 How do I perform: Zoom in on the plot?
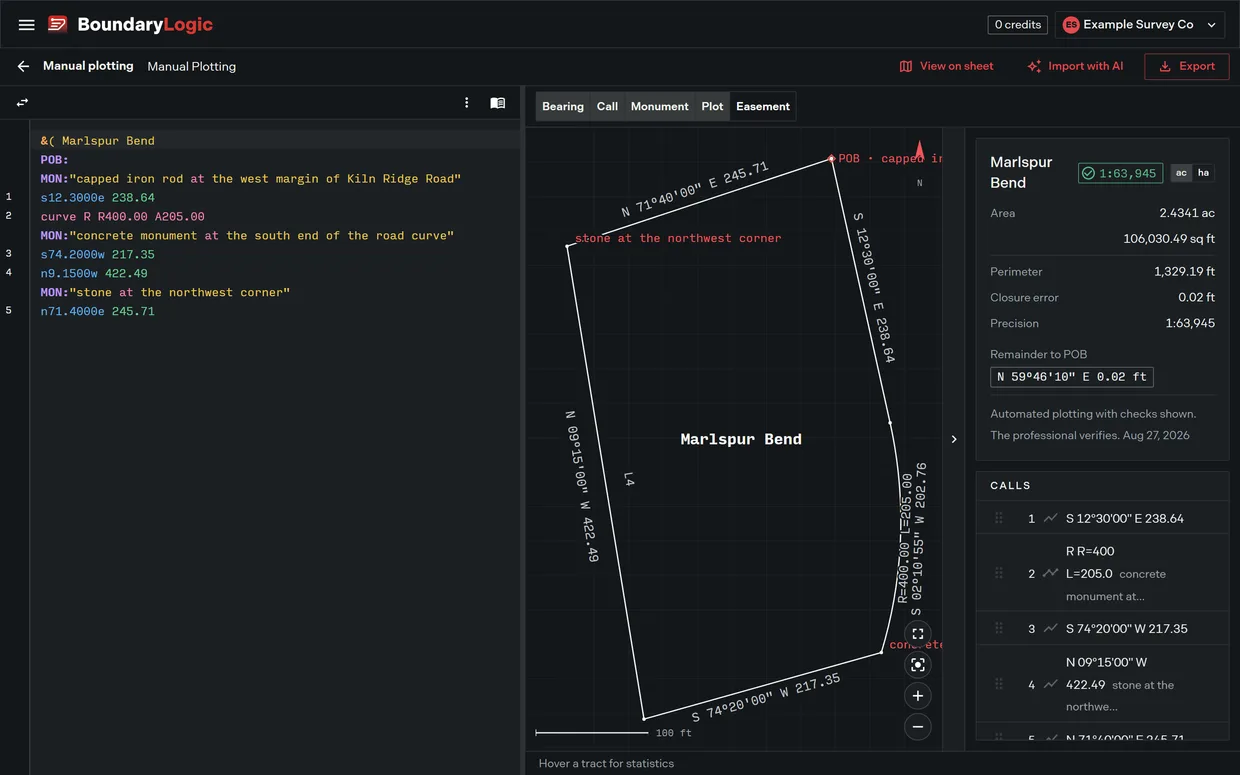(x=918, y=696)
